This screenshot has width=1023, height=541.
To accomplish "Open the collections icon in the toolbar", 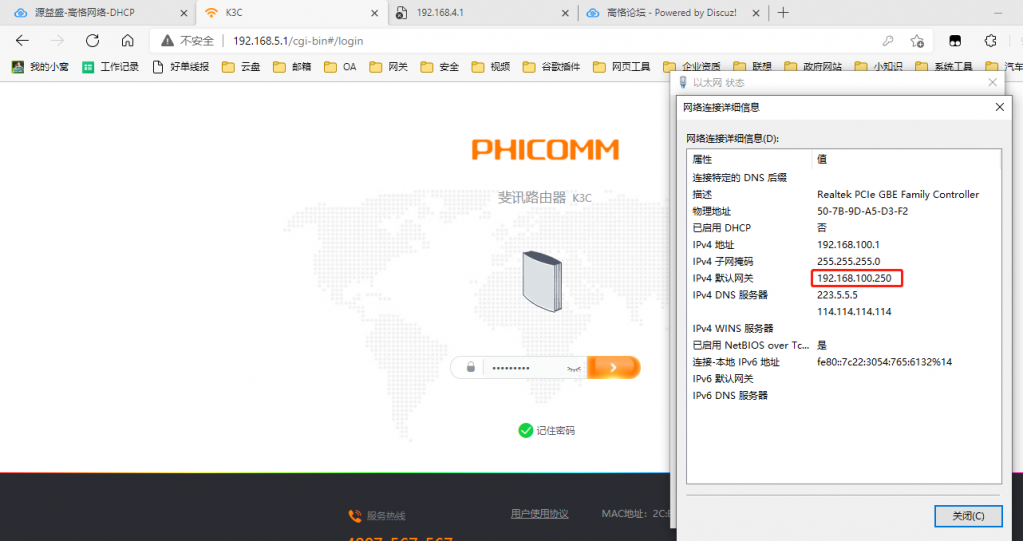I will [954, 40].
